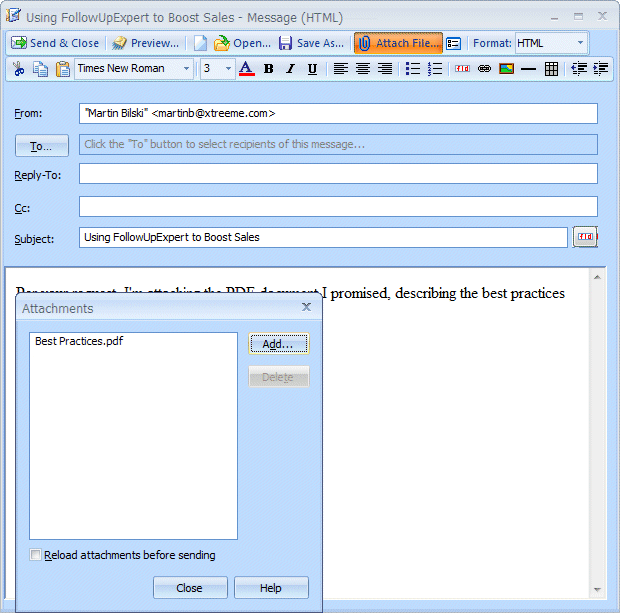Click Send & Close toolbar button
The width and height of the screenshot is (620, 613).
[55, 43]
